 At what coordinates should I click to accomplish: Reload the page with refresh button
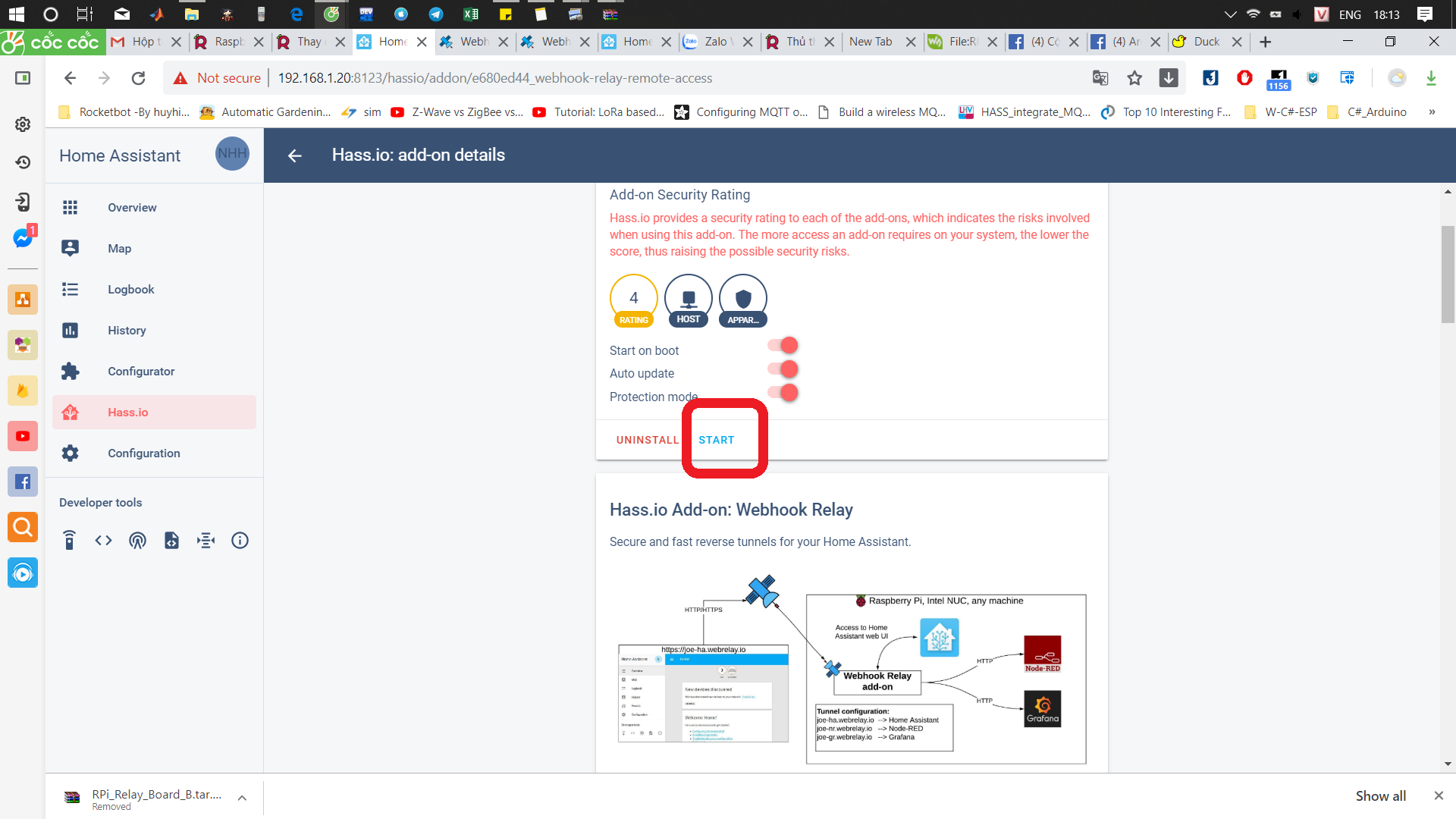point(138,78)
